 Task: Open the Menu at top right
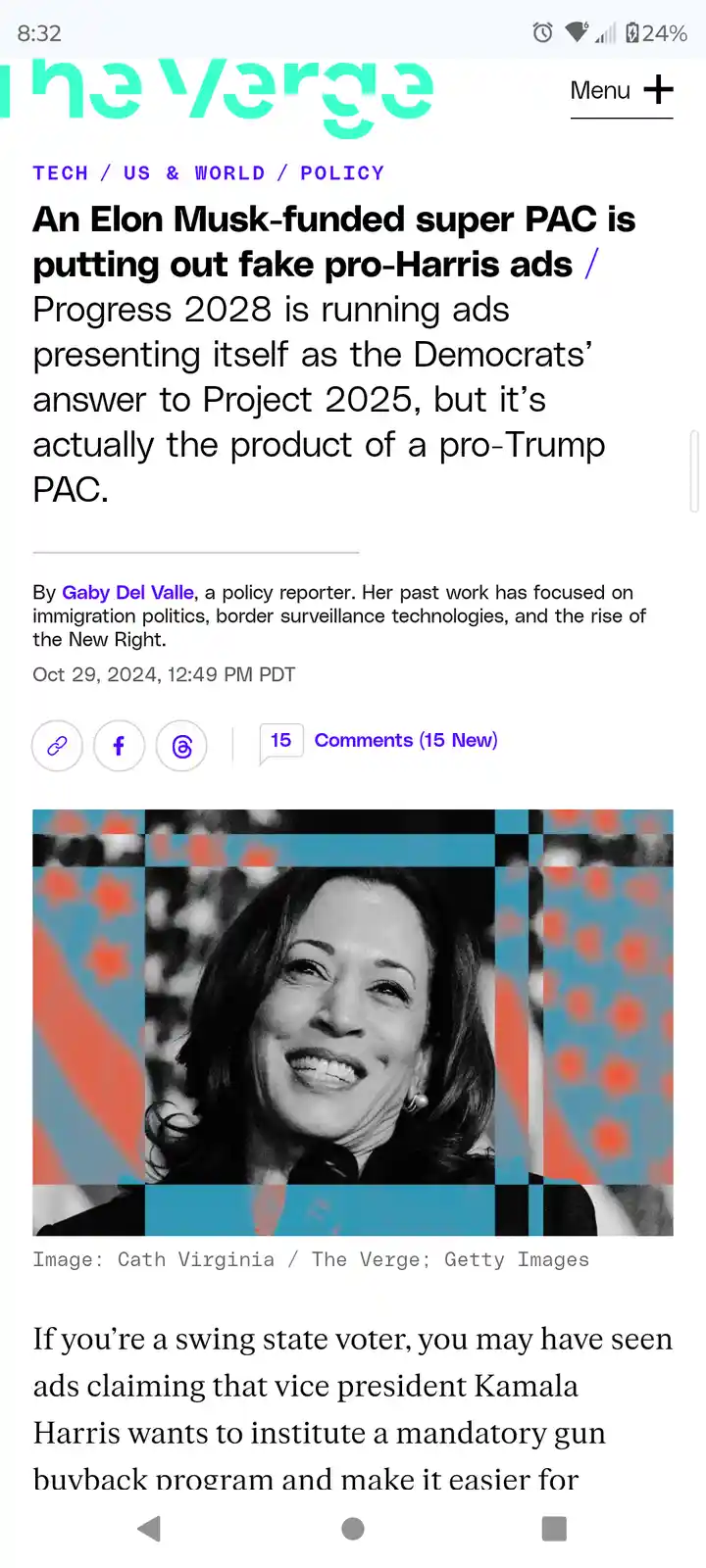(622, 90)
